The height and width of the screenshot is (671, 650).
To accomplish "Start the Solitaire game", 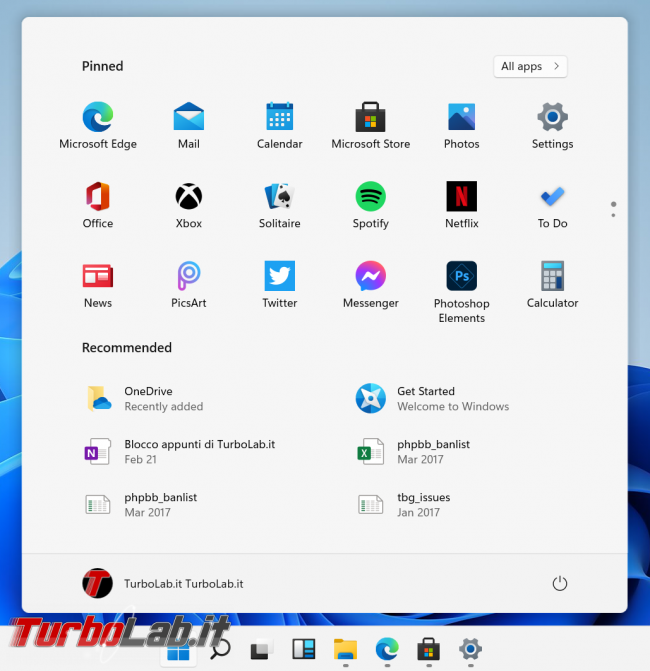I will 279,205.
